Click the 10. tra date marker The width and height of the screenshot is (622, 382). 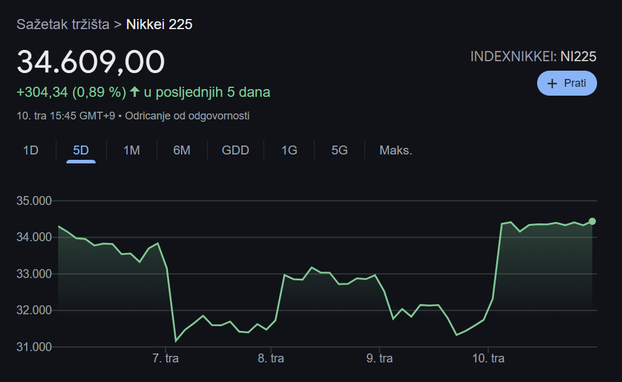tap(488, 359)
